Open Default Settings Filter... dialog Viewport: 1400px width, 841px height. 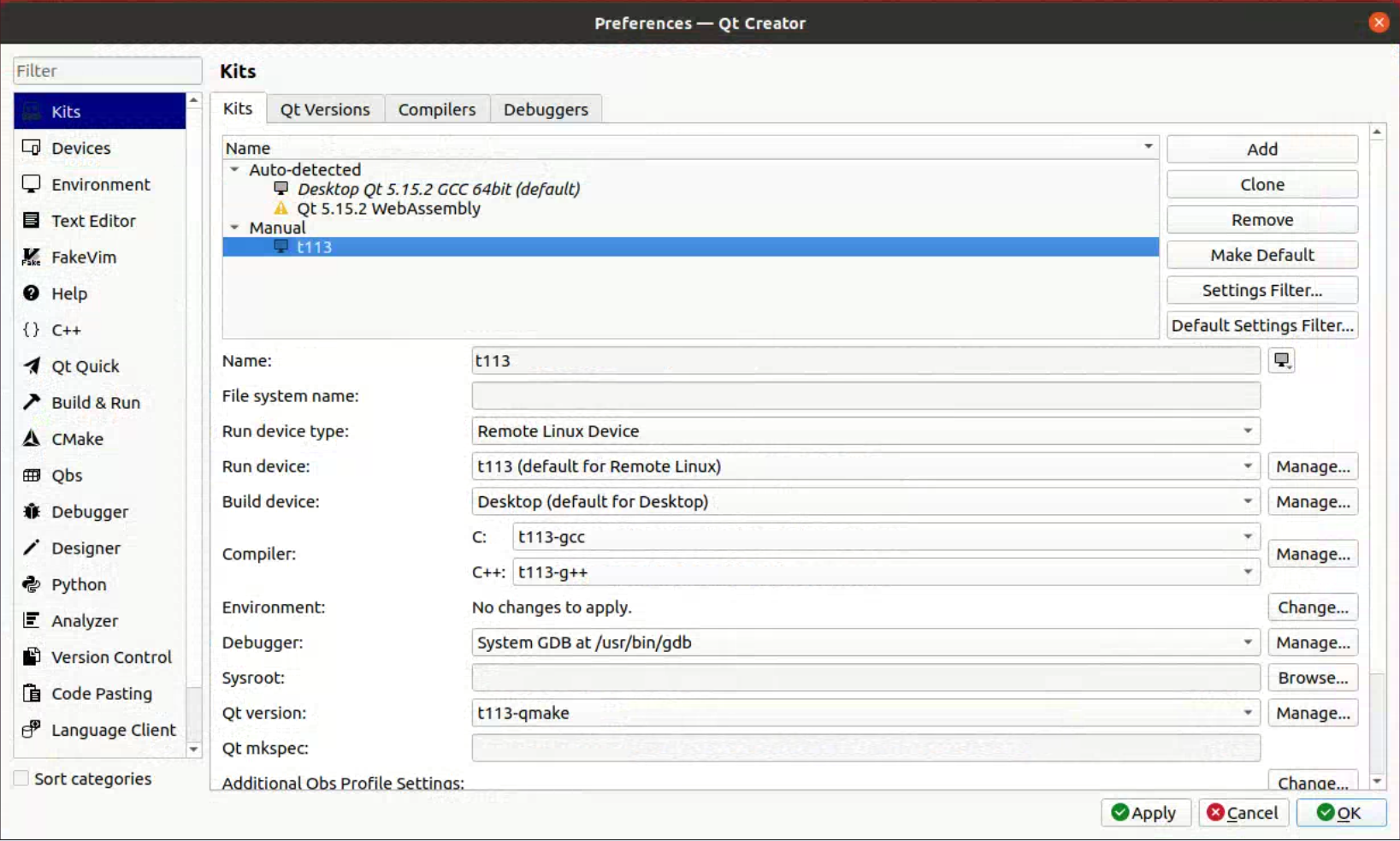click(x=1262, y=325)
